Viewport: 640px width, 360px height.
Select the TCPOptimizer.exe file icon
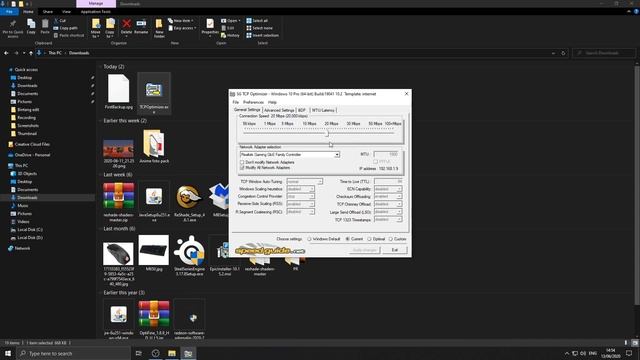point(154,89)
